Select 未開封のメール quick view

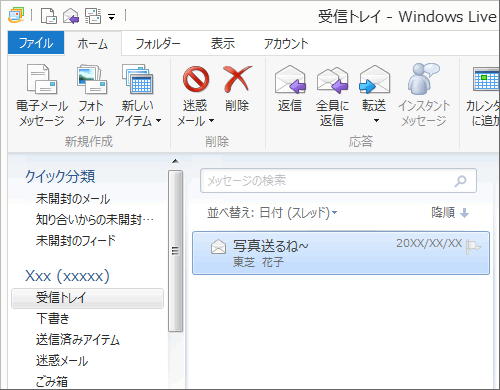(73, 199)
